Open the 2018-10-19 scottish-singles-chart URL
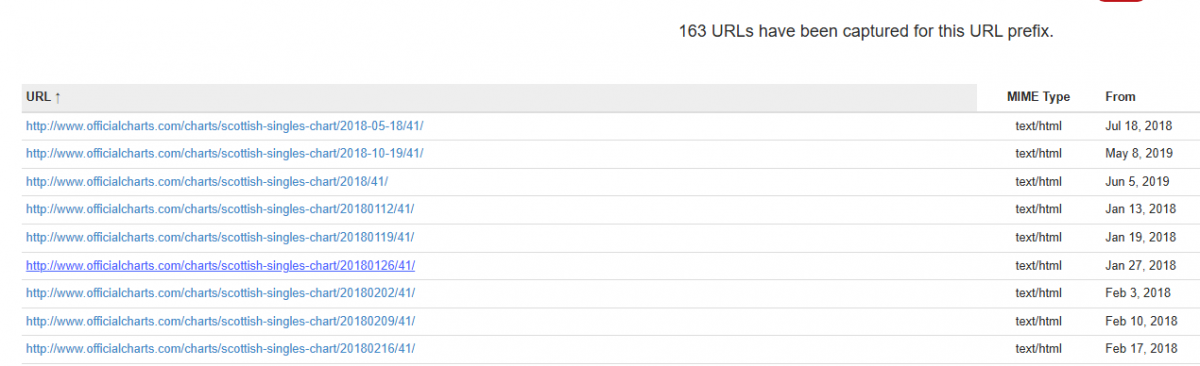 pyautogui.click(x=225, y=154)
